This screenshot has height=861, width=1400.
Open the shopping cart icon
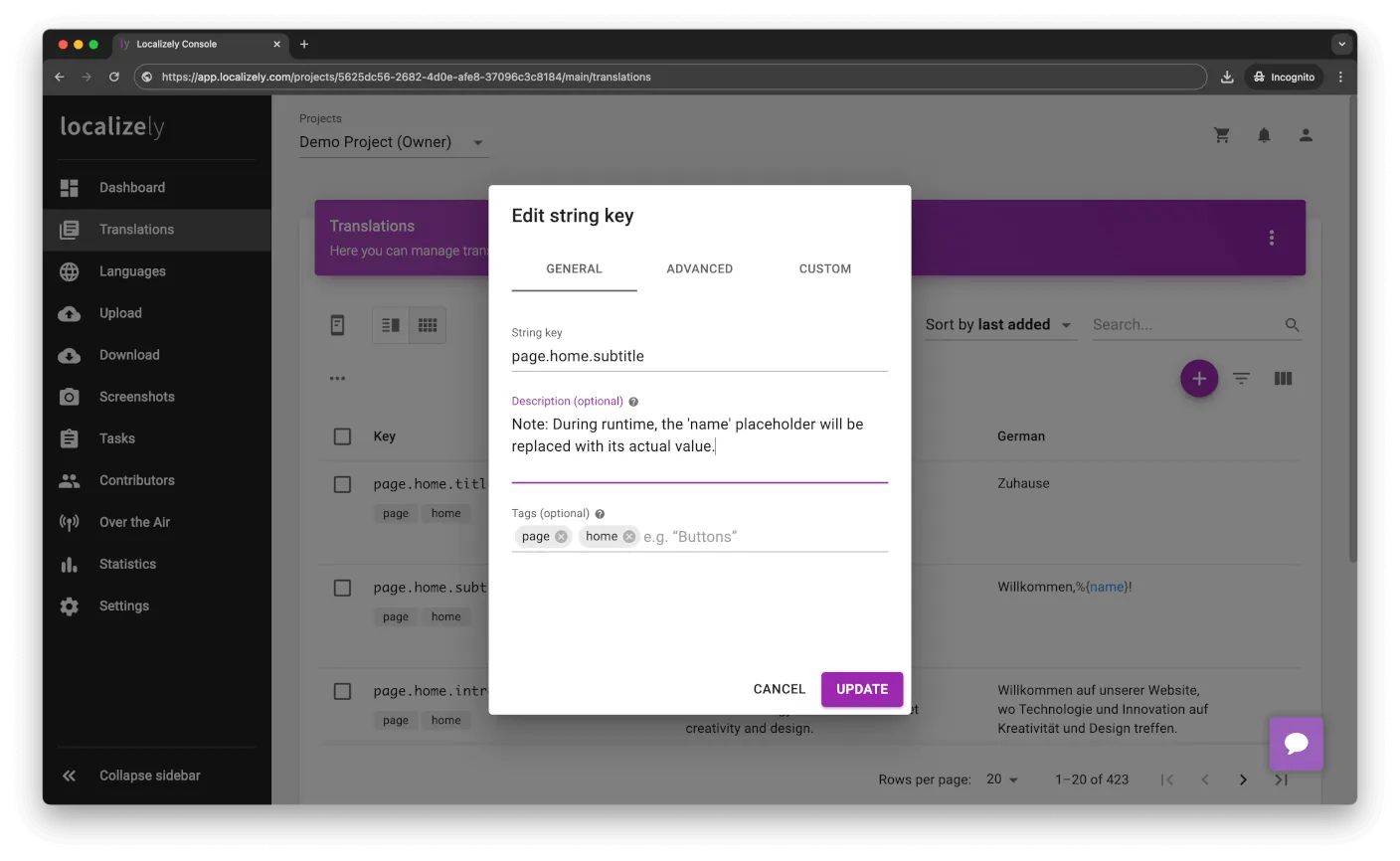pyautogui.click(x=1222, y=135)
